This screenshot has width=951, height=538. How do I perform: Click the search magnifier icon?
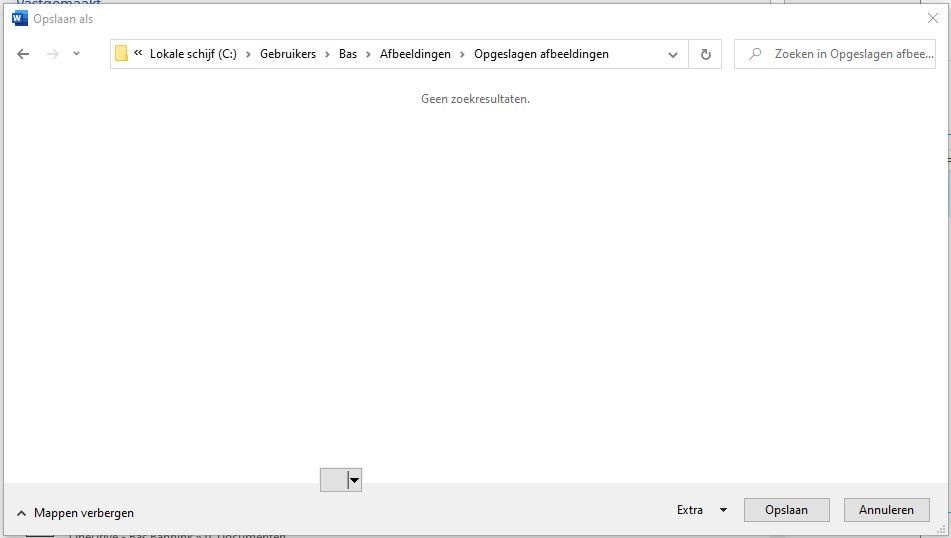[x=755, y=54]
